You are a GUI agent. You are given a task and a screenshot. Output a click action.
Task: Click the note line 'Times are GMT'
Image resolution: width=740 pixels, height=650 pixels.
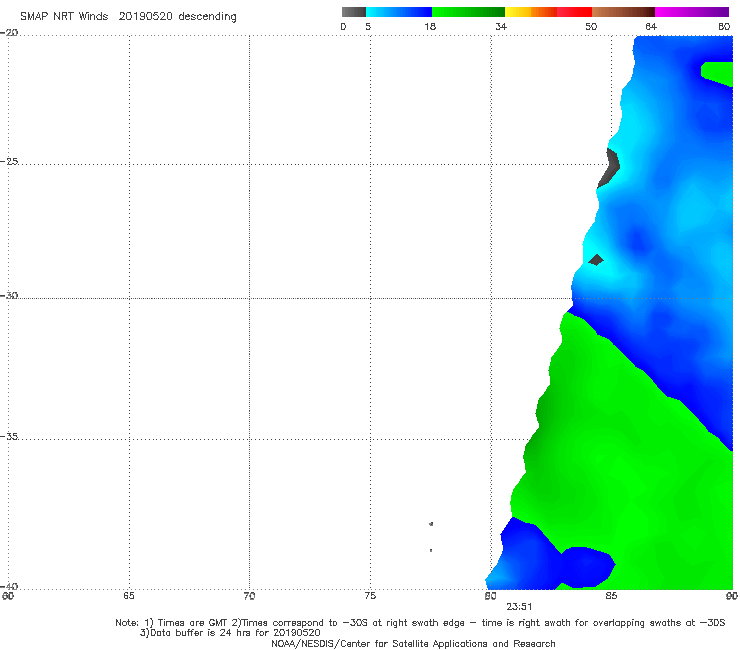point(192,623)
